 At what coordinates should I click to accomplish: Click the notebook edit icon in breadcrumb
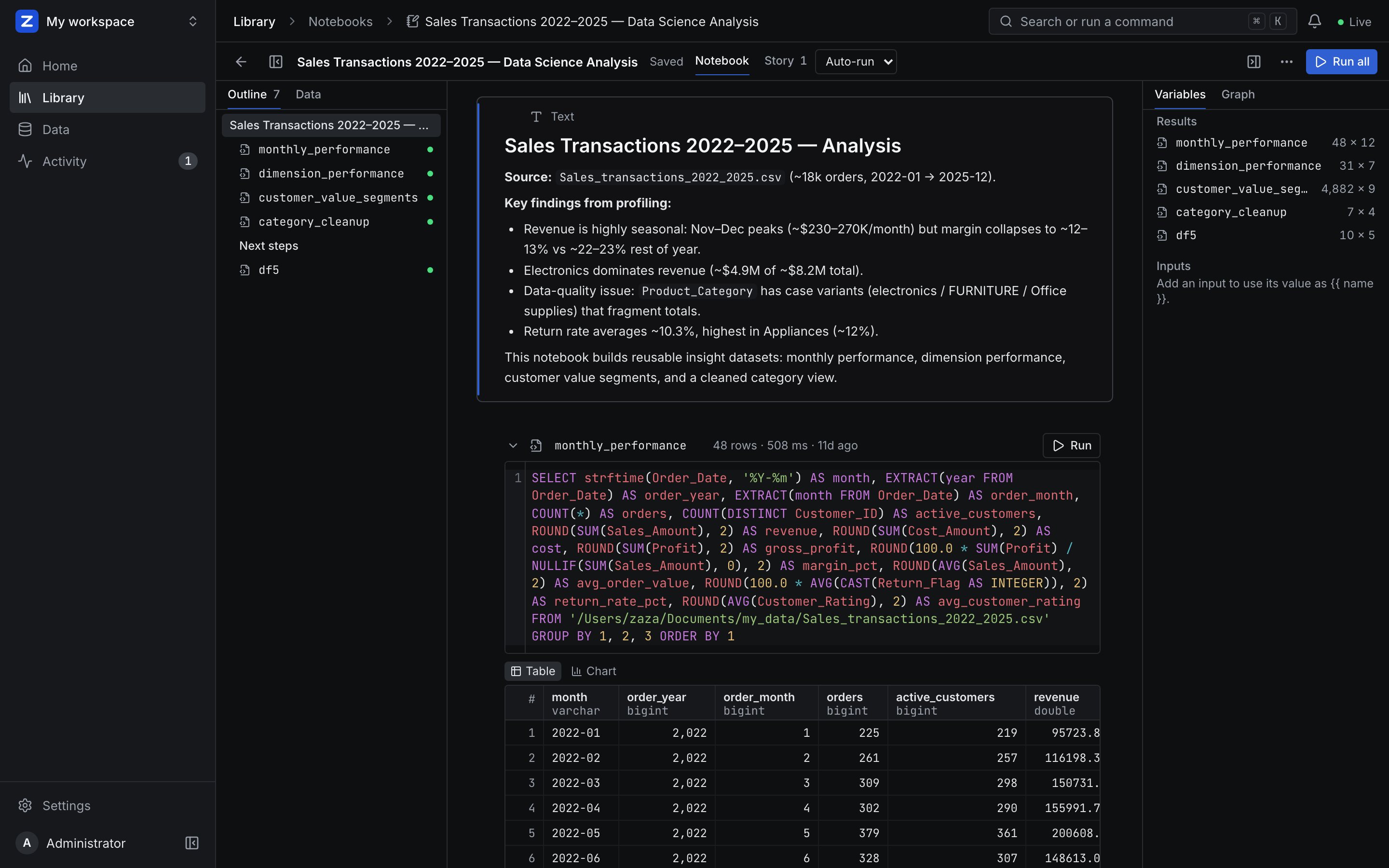412,21
